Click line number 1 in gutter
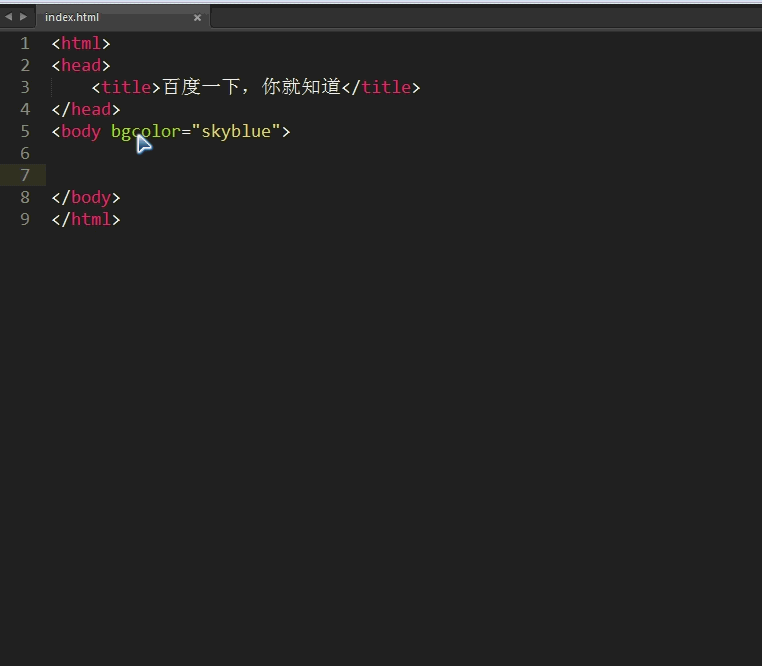Viewport: 762px width, 666px height. point(25,43)
